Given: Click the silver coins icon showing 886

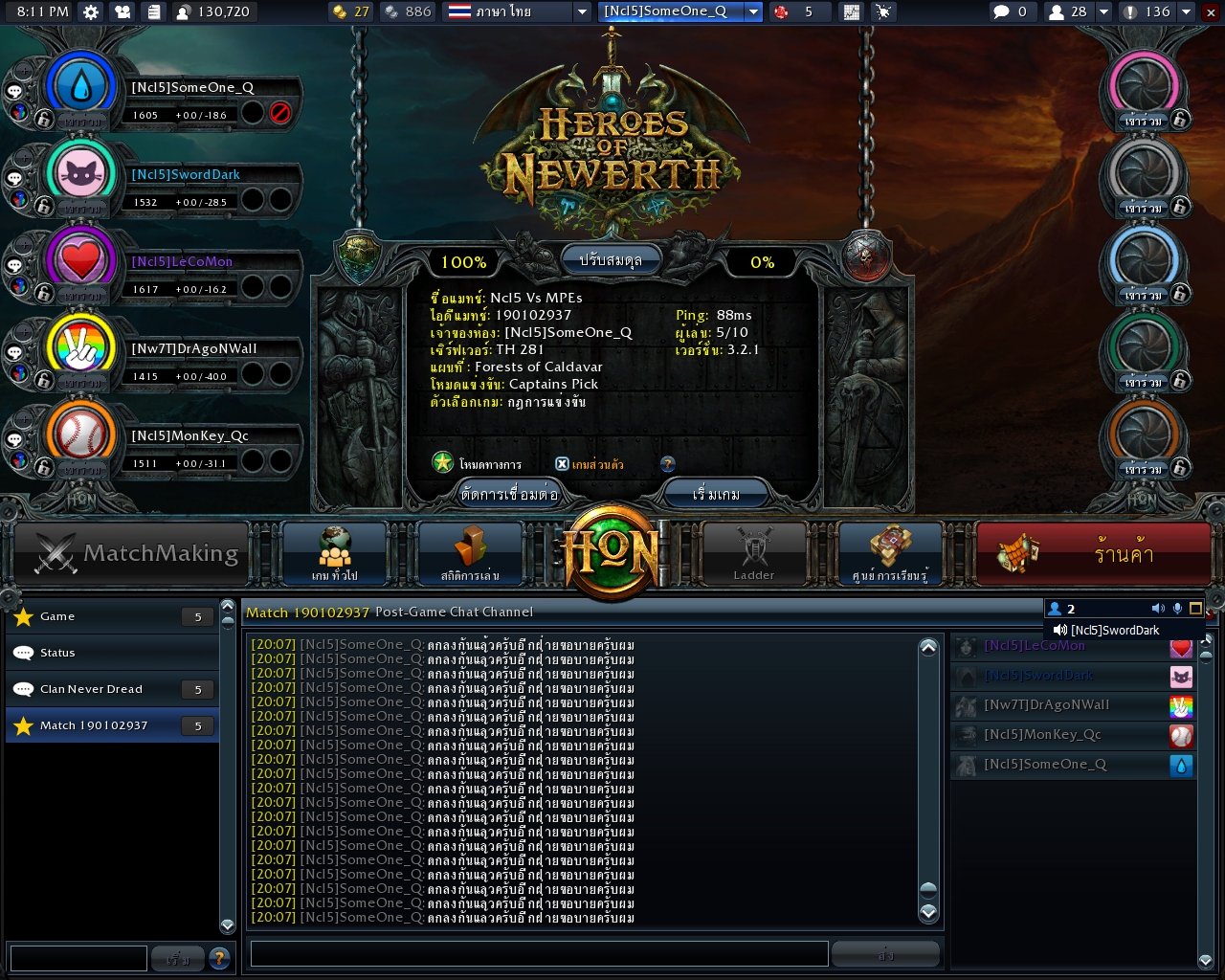Looking at the screenshot, I should pos(391,12).
